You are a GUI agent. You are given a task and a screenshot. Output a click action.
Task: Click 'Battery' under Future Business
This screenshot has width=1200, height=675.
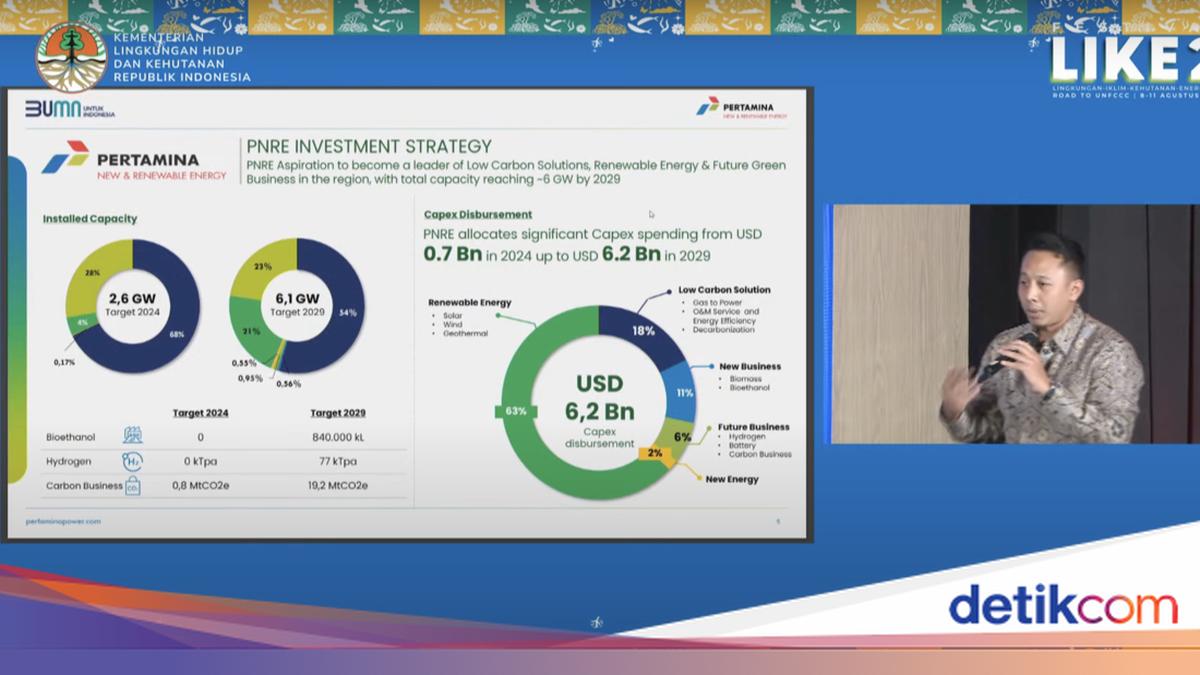(x=744, y=446)
